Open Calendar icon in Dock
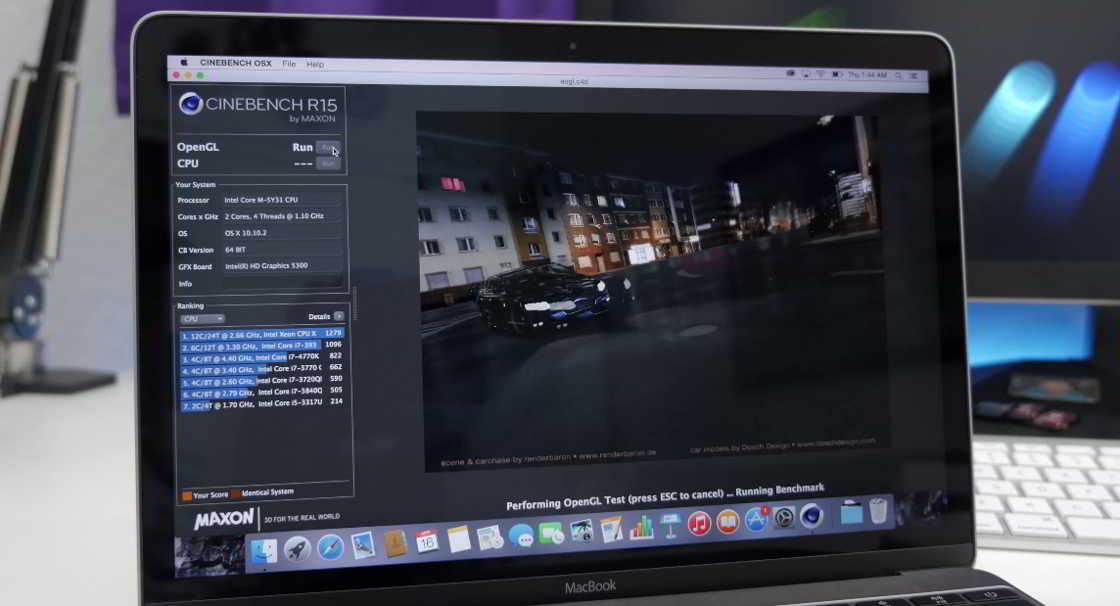This screenshot has height=606, width=1120. tap(427, 542)
